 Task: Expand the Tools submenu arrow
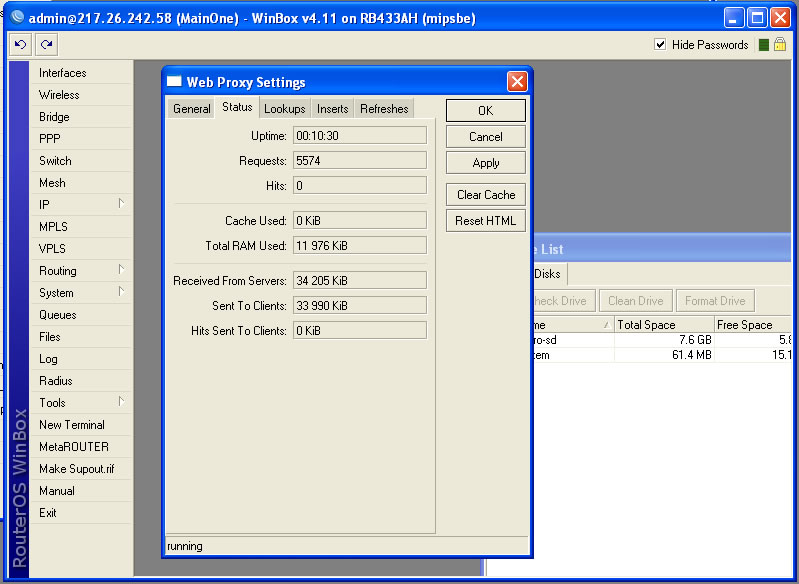(x=121, y=402)
